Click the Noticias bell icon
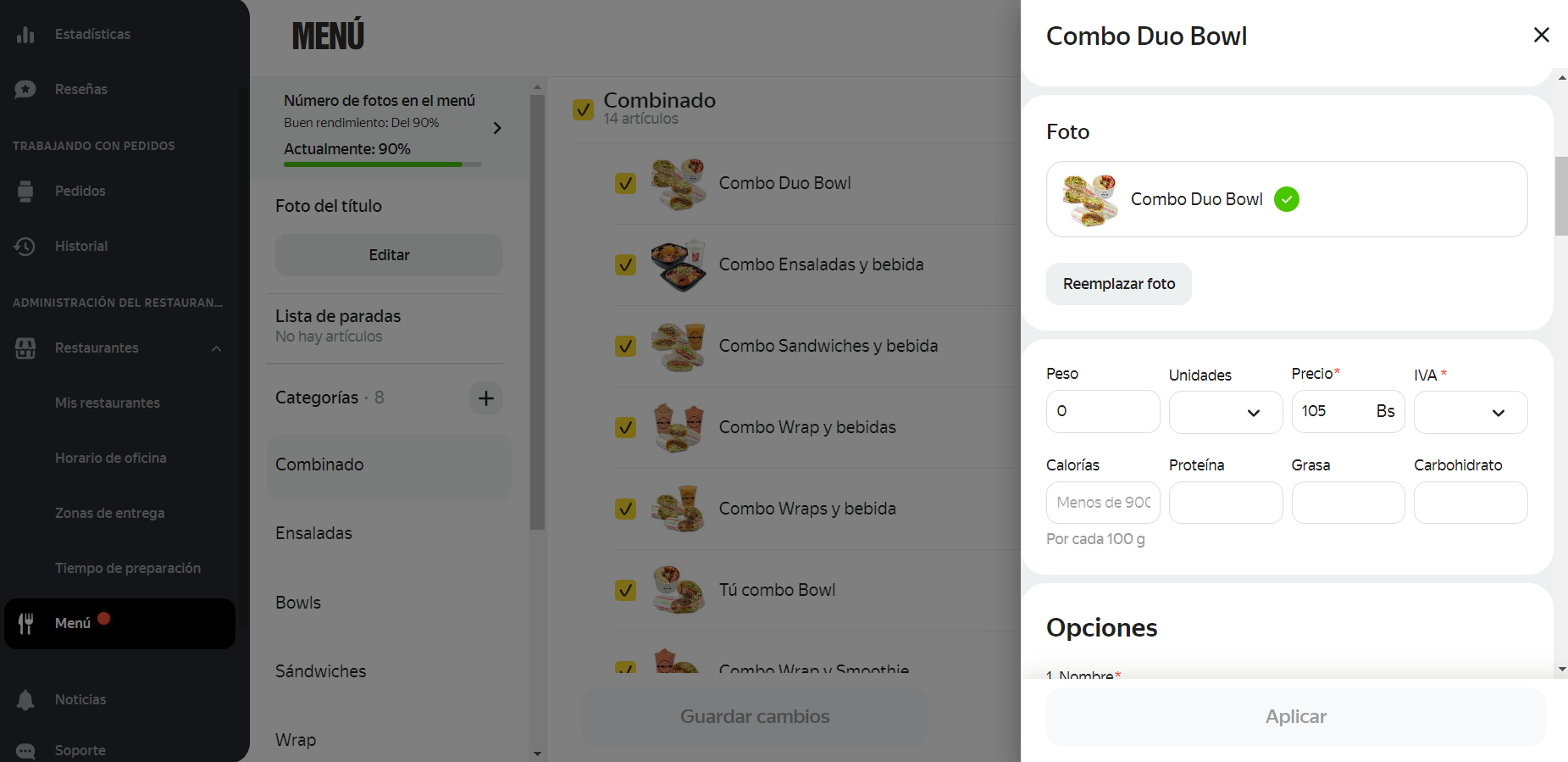The image size is (1568, 762). [x=25, y=700]
